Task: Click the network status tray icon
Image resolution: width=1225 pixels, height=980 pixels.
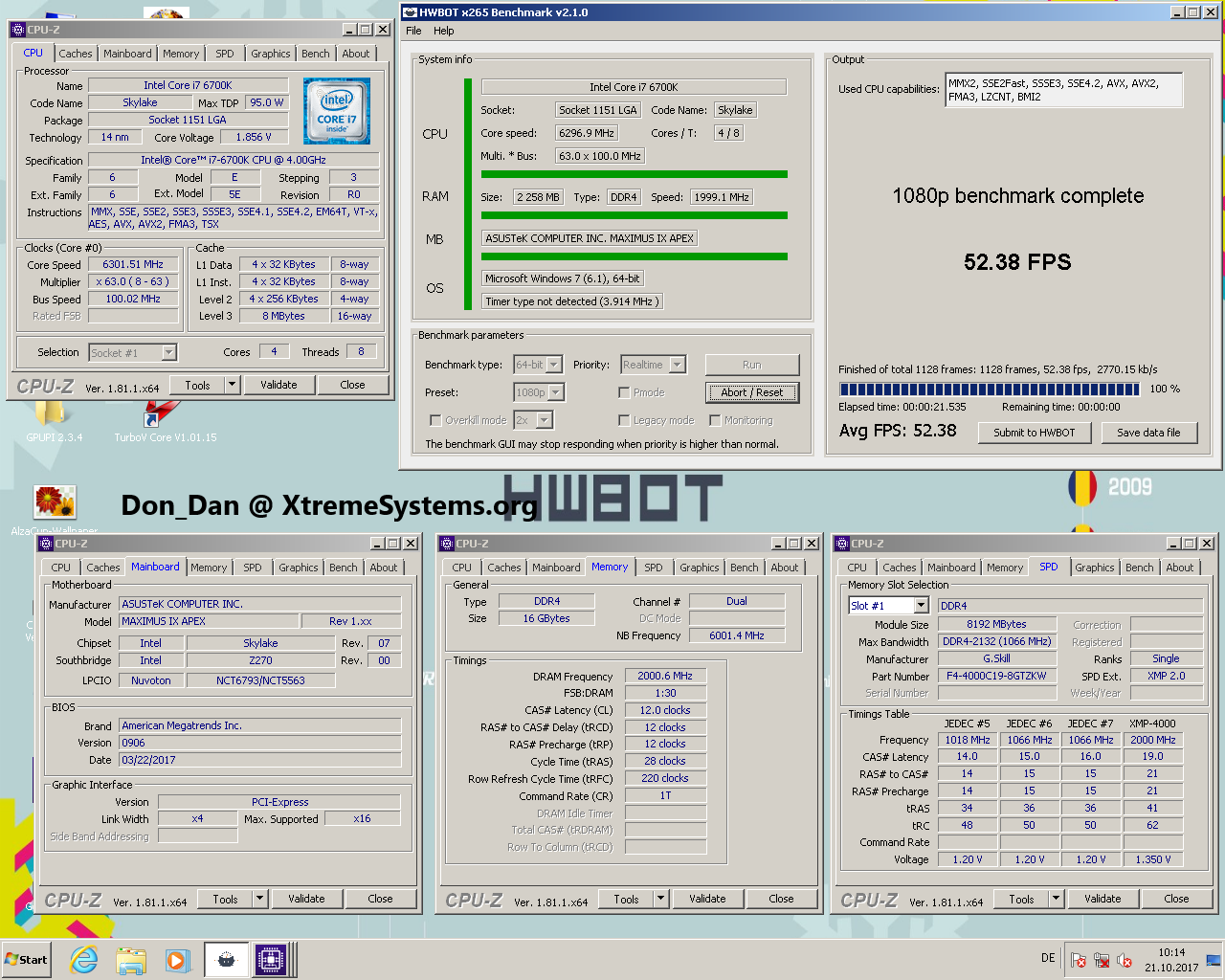Action: pyautogui.click(x=1102, y=960)
